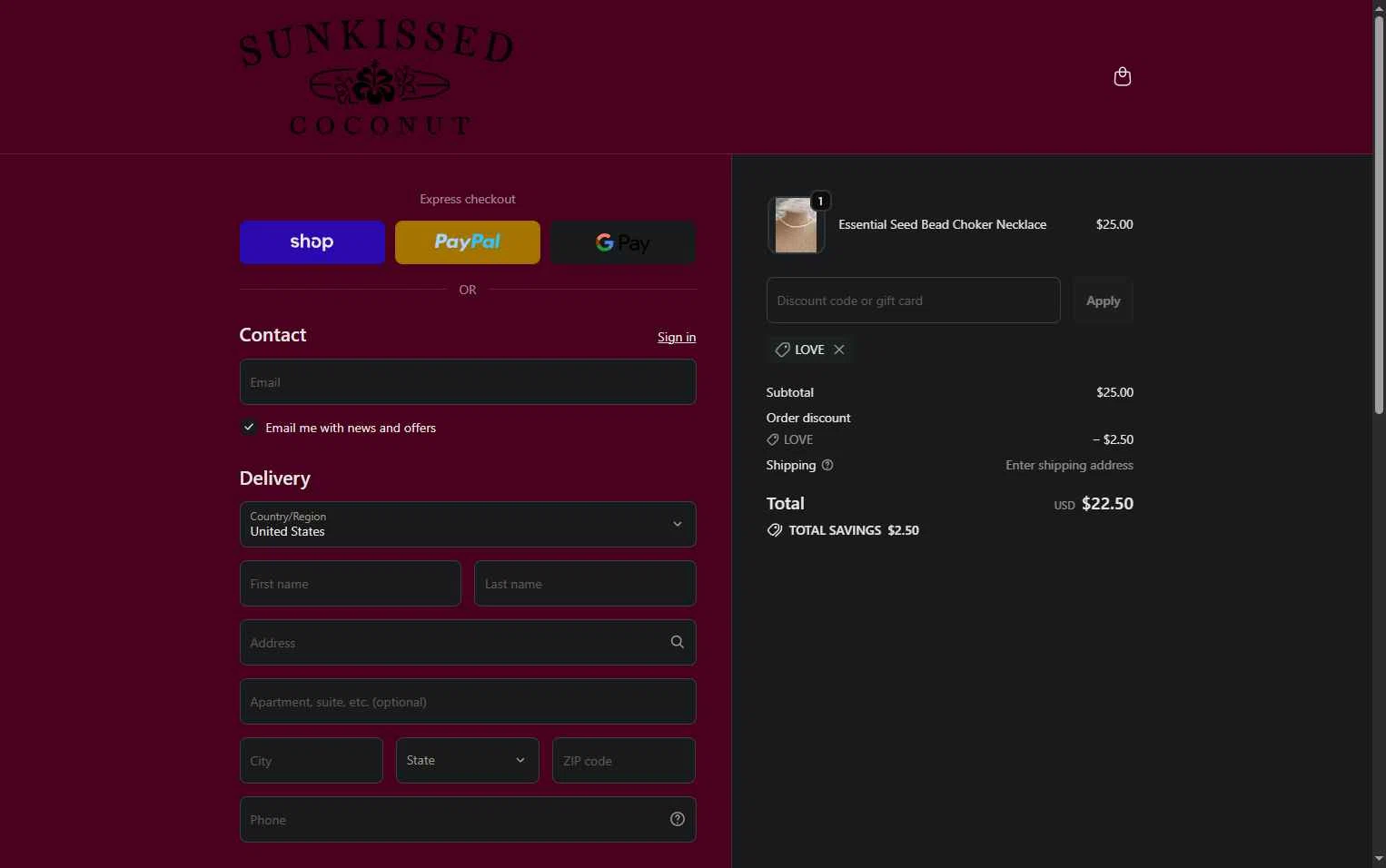The image size is (1386, 868).
Task: Click the necklace product thumbnail
Action: [x=796, y=225]
